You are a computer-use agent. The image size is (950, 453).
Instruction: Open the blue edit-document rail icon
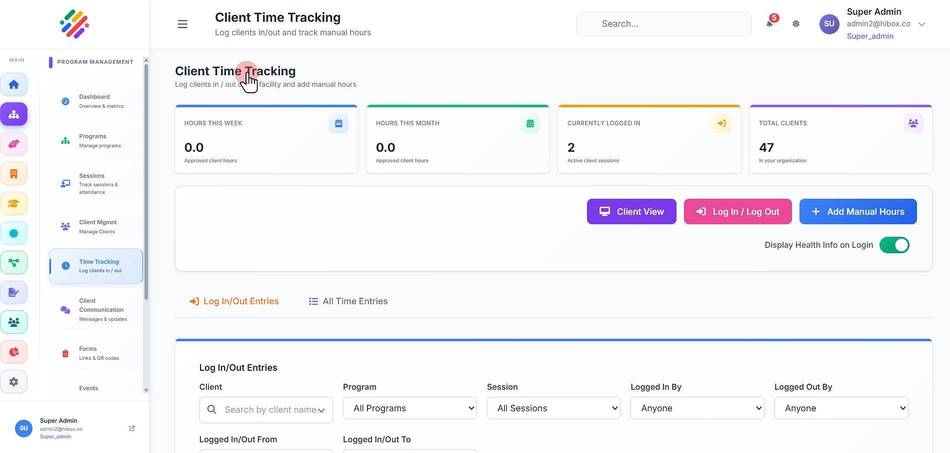click(x=13, y=293)
